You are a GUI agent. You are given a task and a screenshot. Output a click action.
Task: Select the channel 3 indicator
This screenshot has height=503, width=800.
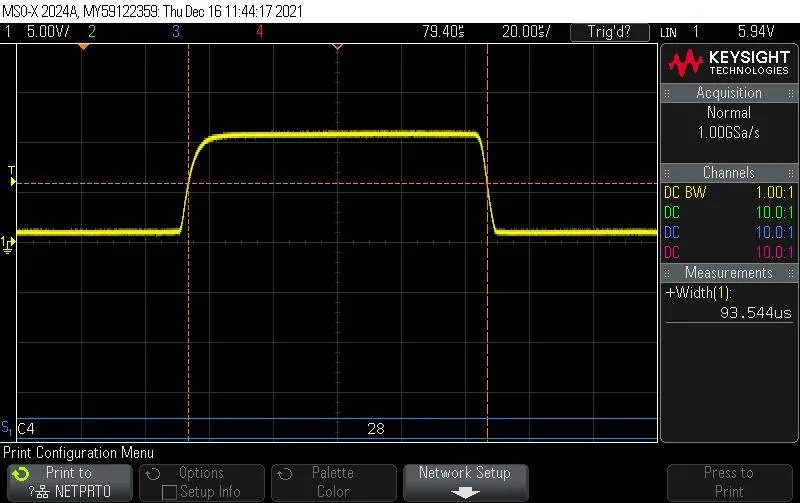pos(176,32)
